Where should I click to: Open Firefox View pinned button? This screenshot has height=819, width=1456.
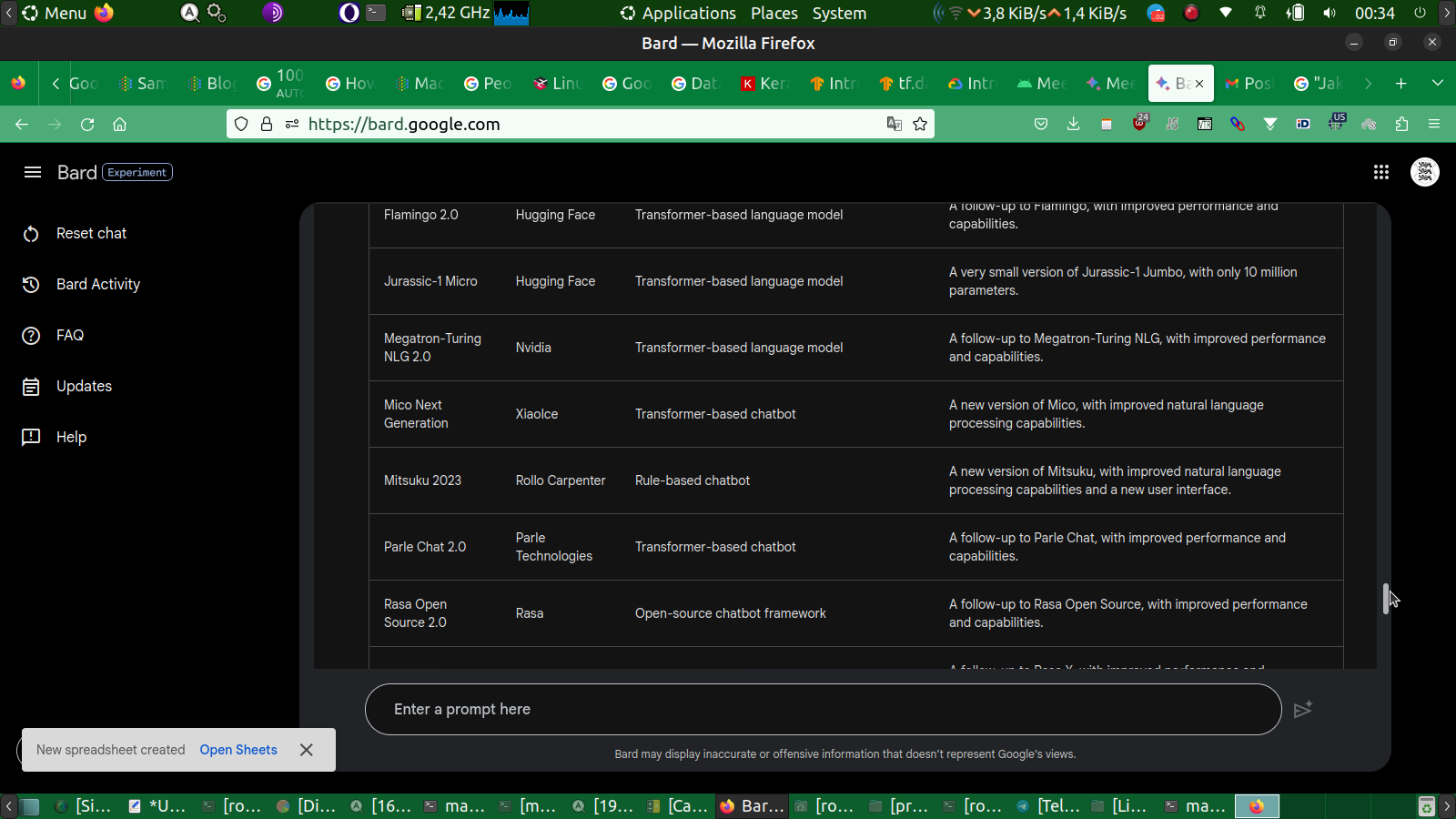point(18,83)
